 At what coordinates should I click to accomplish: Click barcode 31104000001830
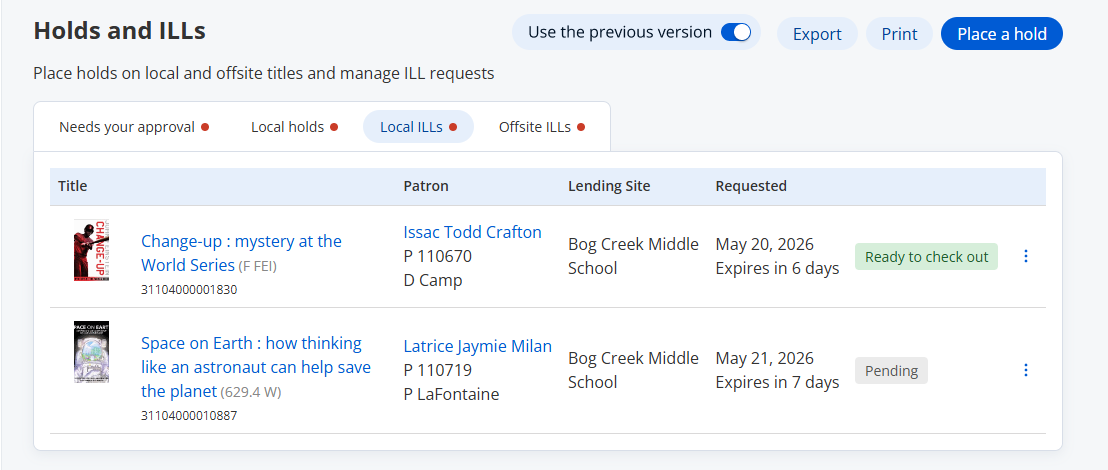(x=189, y=289)
